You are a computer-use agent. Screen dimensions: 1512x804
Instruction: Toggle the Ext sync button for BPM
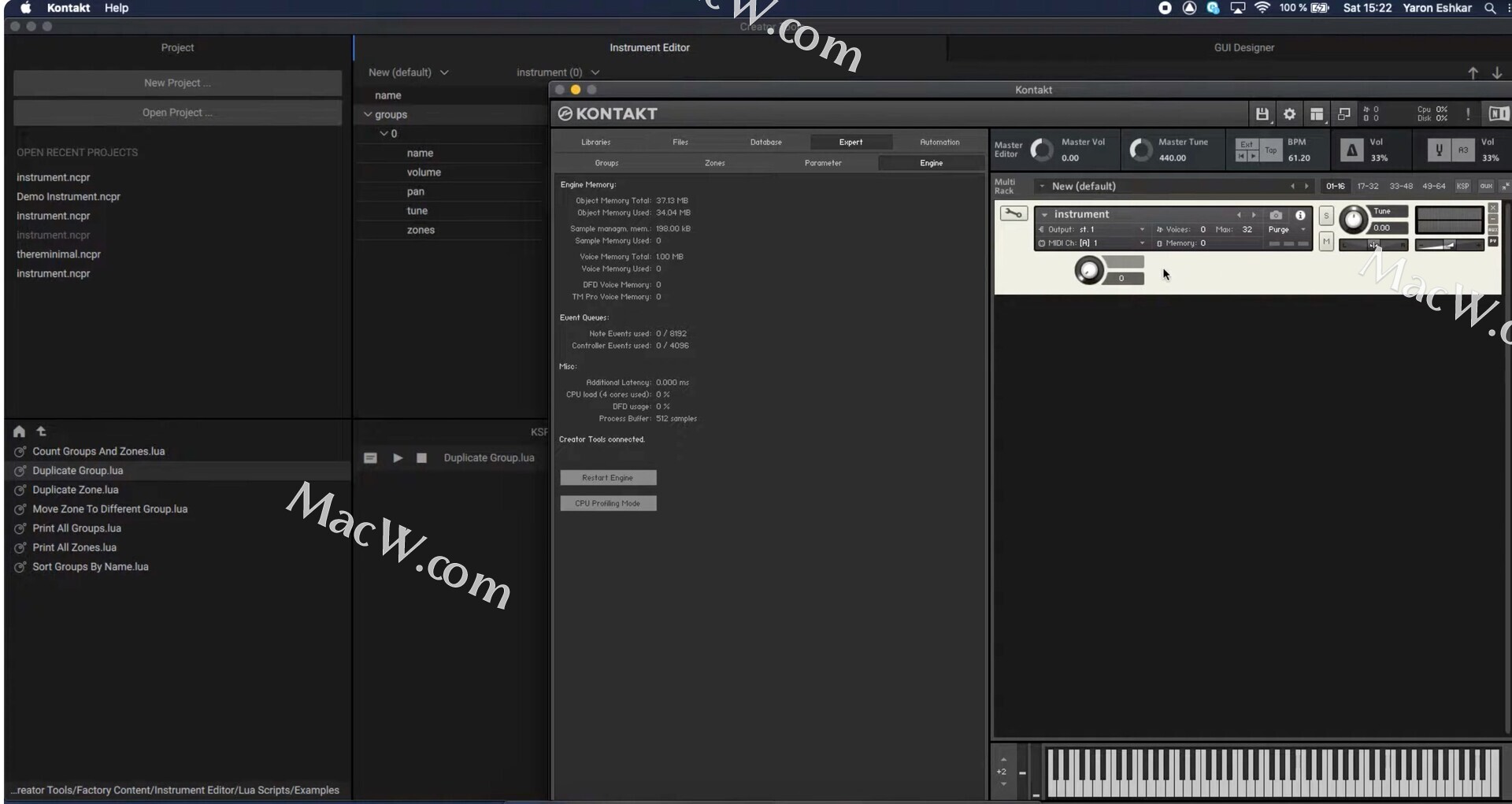click(1247, 144)
